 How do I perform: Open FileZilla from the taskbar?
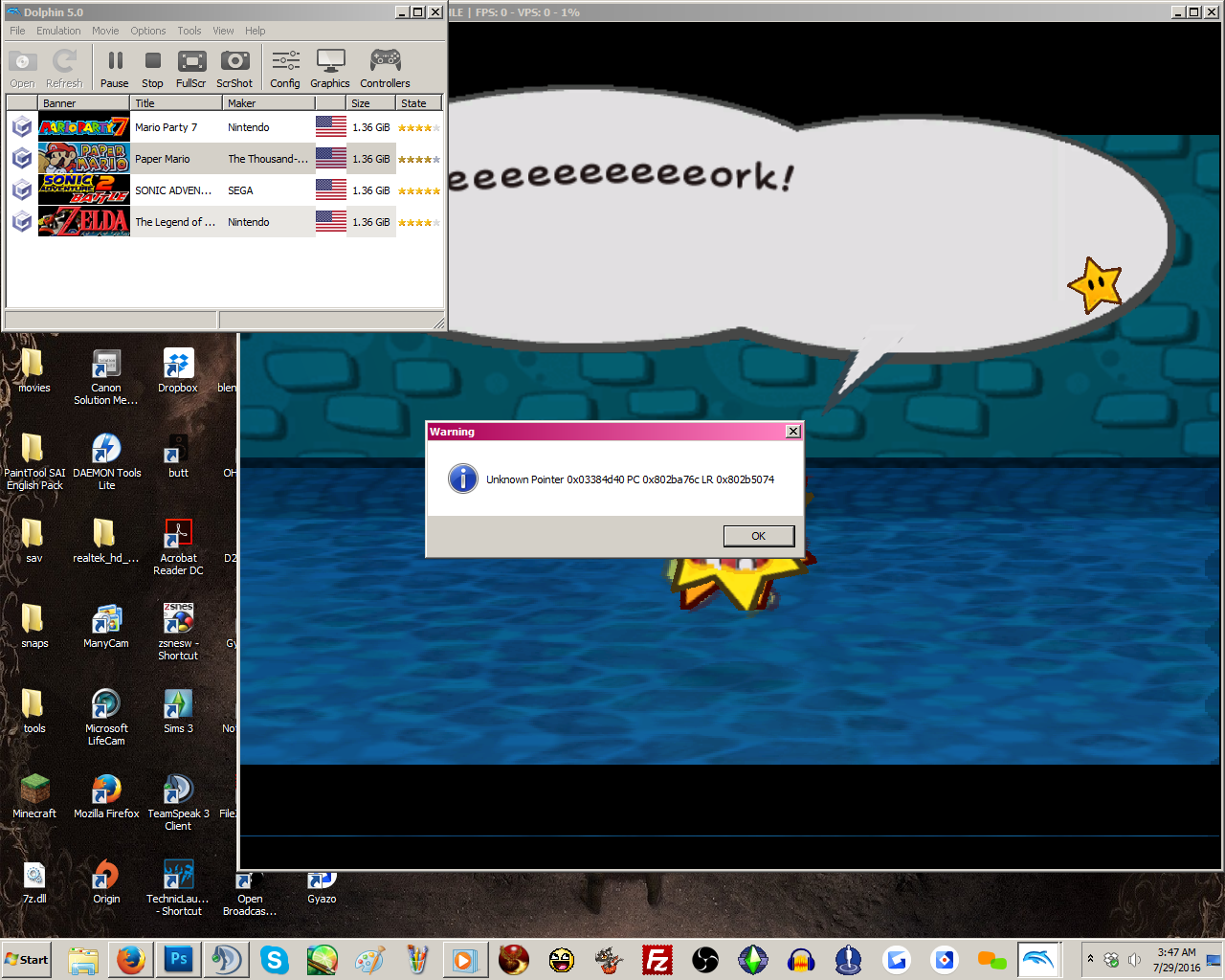(657, 959)
